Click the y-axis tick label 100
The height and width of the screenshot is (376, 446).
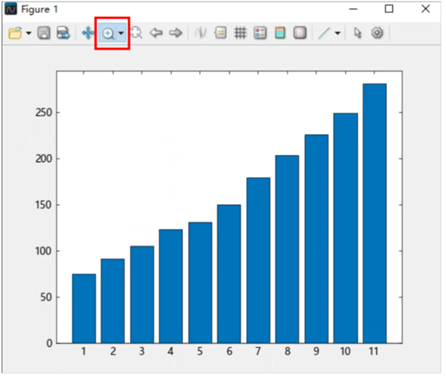[x=44, y=251]
